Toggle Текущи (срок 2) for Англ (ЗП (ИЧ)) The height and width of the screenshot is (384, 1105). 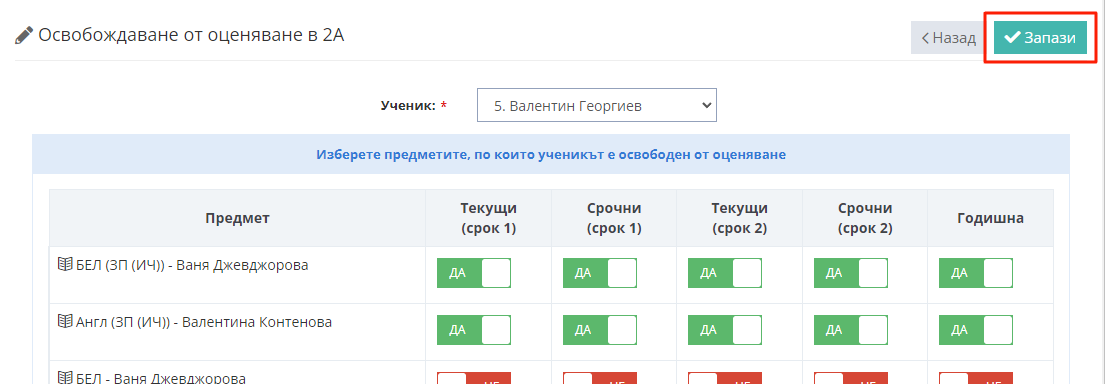point(725,330)
